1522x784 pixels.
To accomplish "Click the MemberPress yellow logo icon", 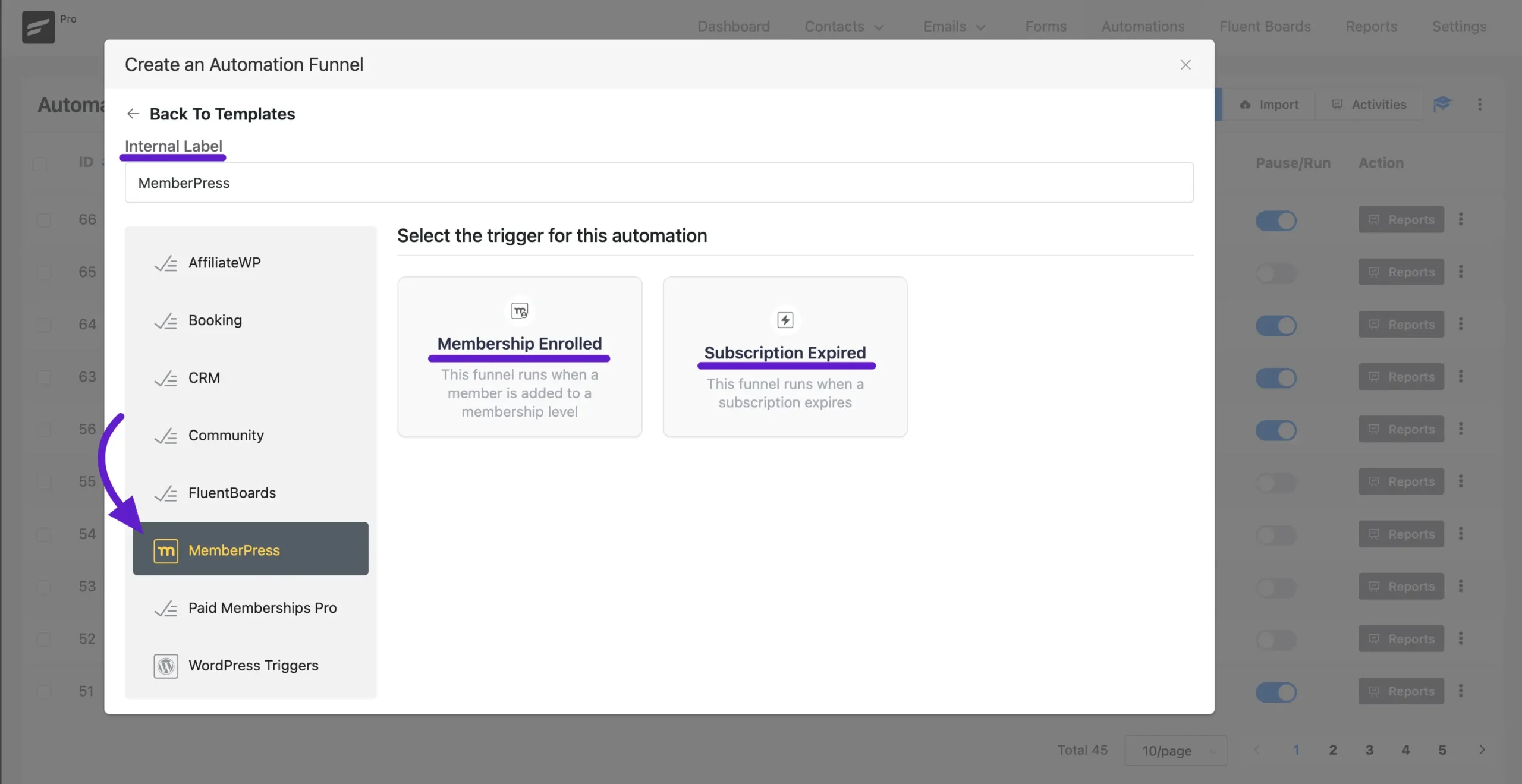I will pos(166,550).
